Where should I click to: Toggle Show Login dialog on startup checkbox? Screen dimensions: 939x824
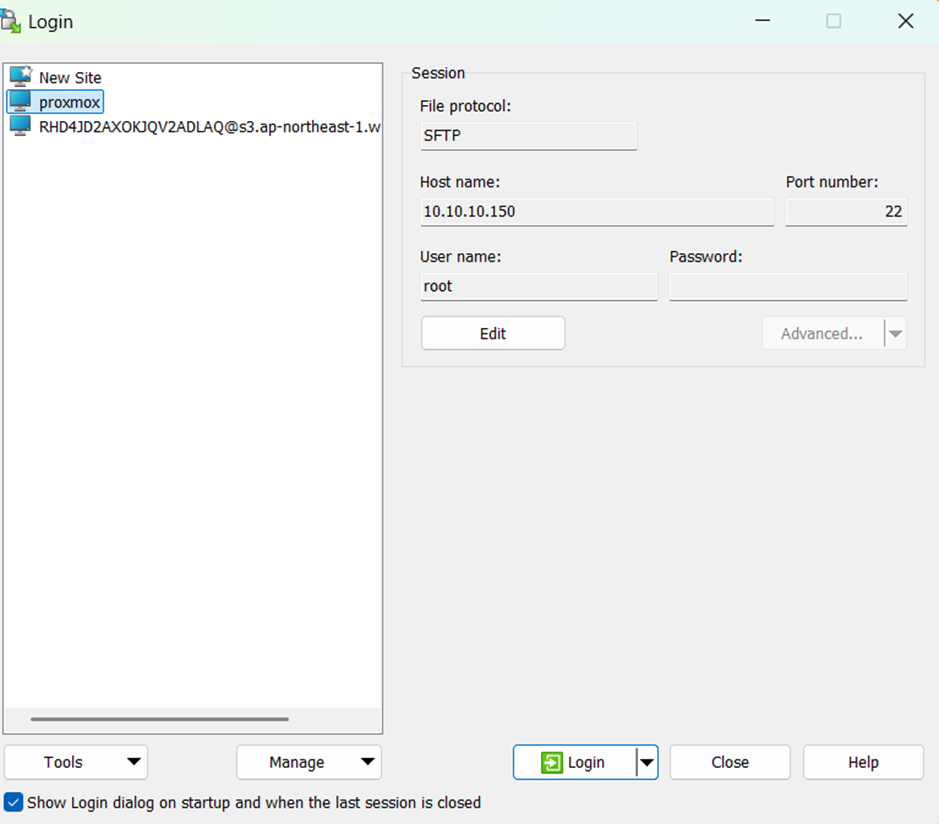pos(13,802)
